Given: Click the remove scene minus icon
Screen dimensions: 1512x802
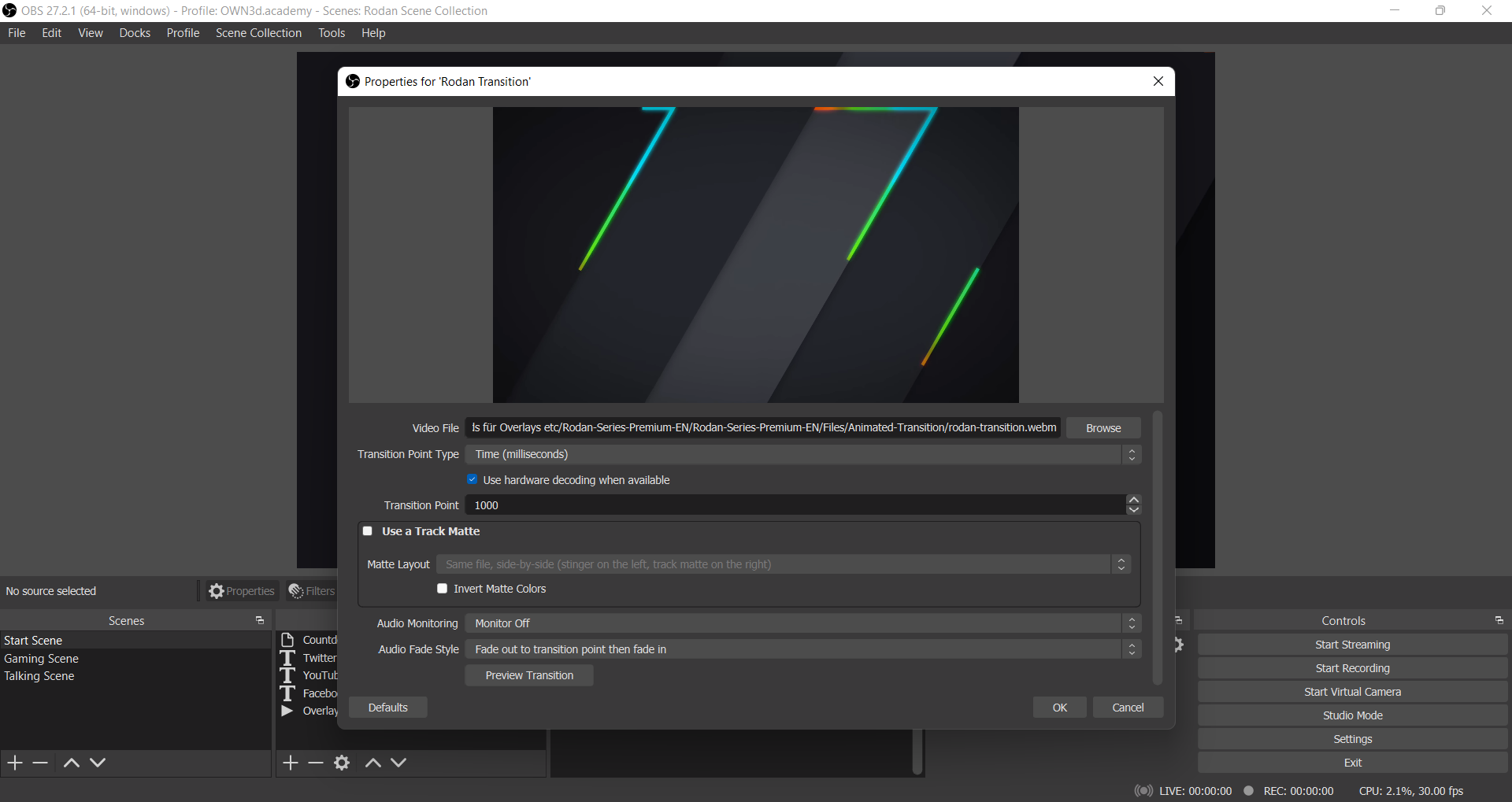Looking at the screenshot, I should (x=41, y=763).
